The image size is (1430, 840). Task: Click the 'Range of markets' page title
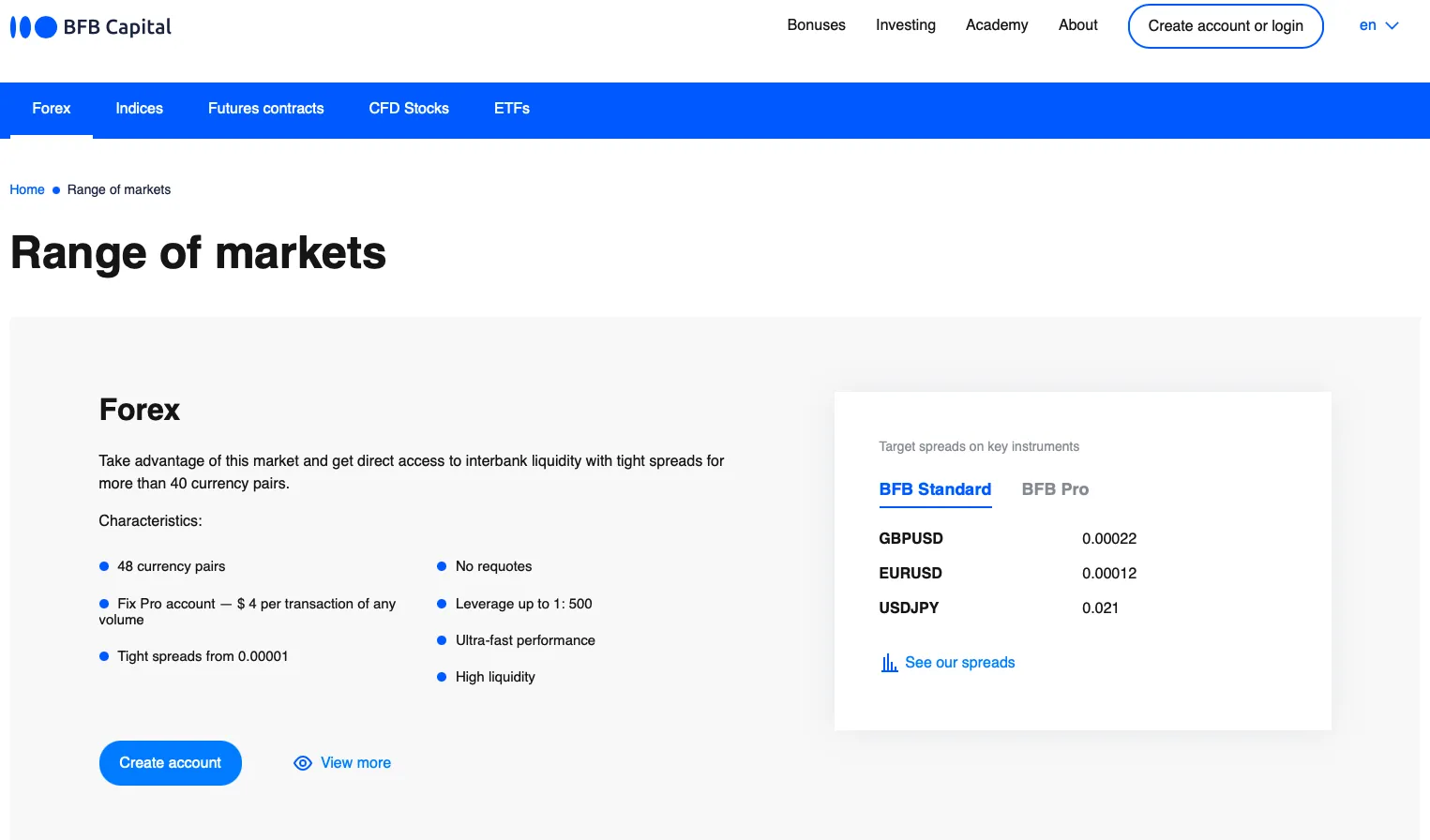[198, 253]
